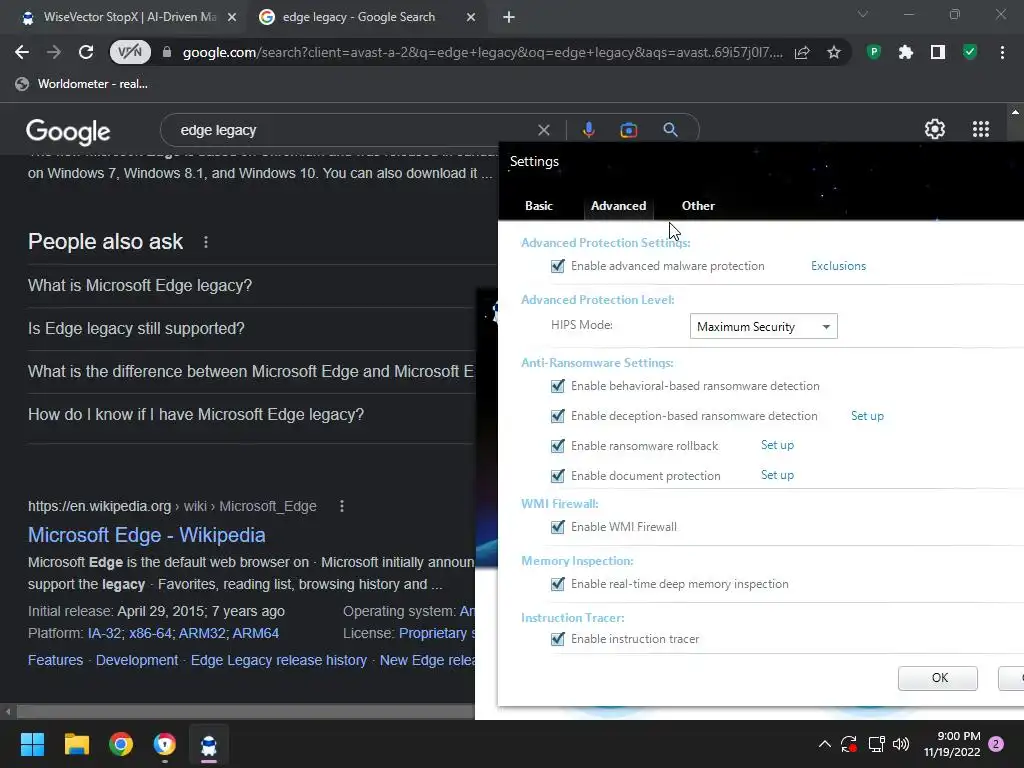The width and height of the screenshot is (1024, 768).
Task: Toggle Enable ransomware rollback checkbox
Action: [558, 446]
